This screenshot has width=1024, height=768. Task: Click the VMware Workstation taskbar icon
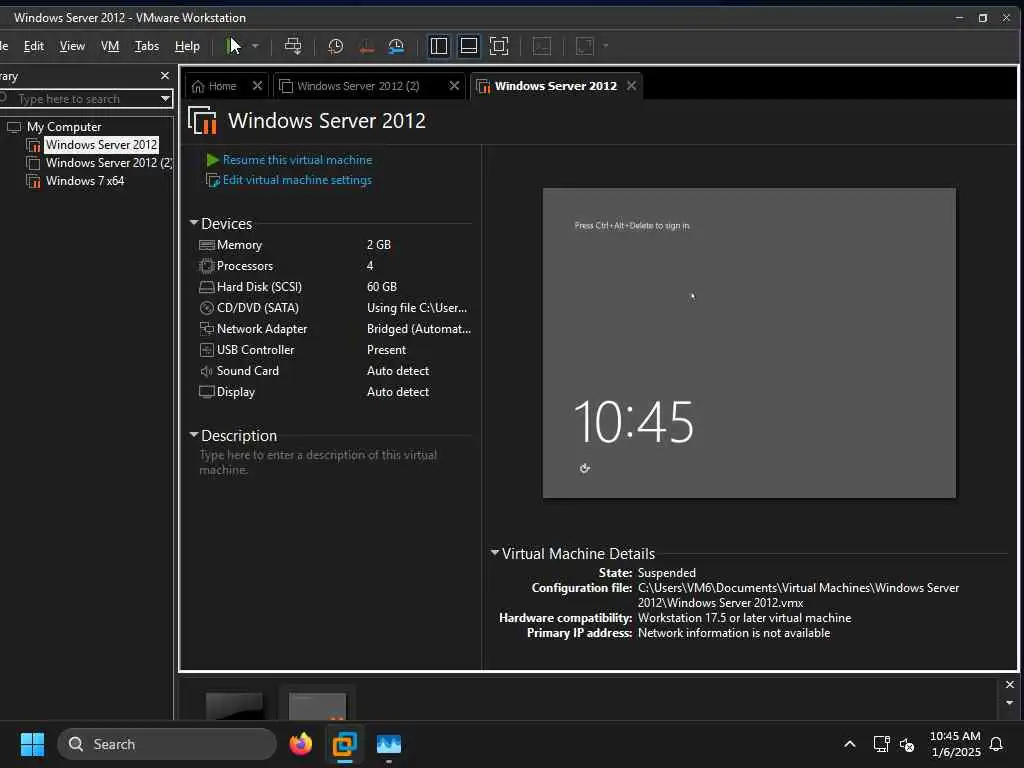point(344,744)
